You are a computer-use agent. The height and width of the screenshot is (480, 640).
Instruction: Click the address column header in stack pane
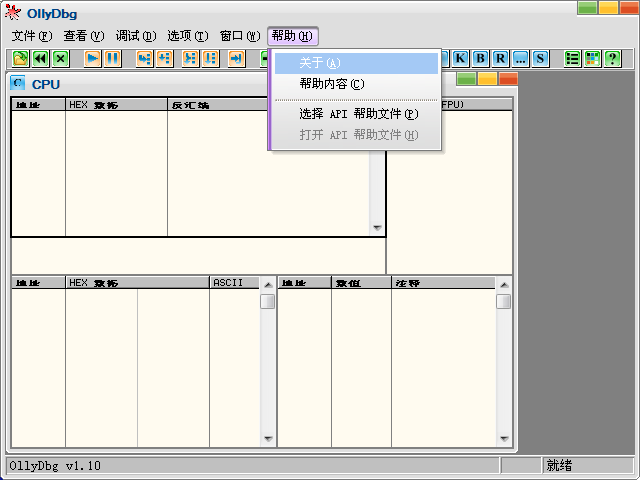(304, 282)
